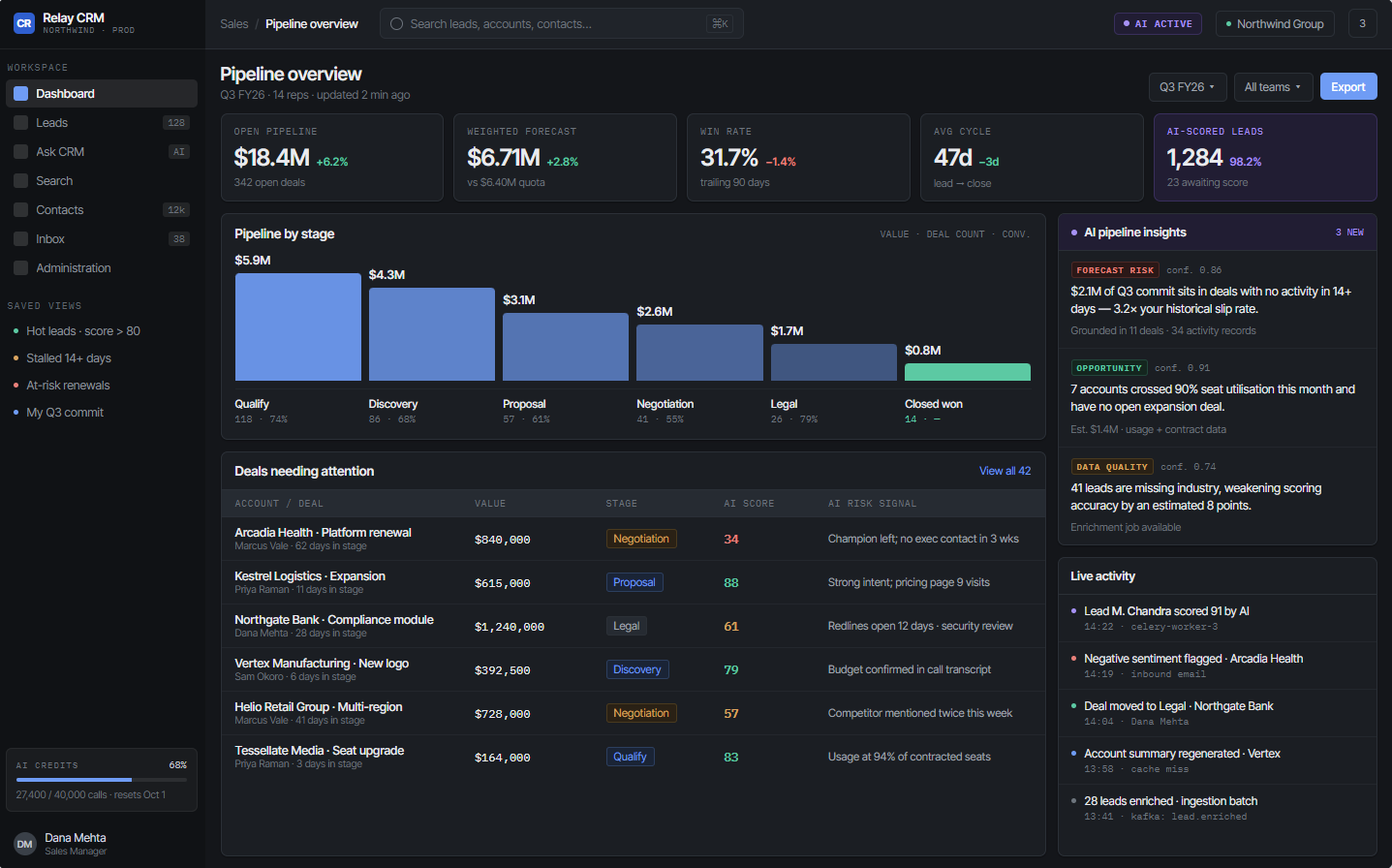The height and width of the screenshot is (868, 1392).
Task: Click the 38 badge next to Inbox
Action: click(179, 239)
